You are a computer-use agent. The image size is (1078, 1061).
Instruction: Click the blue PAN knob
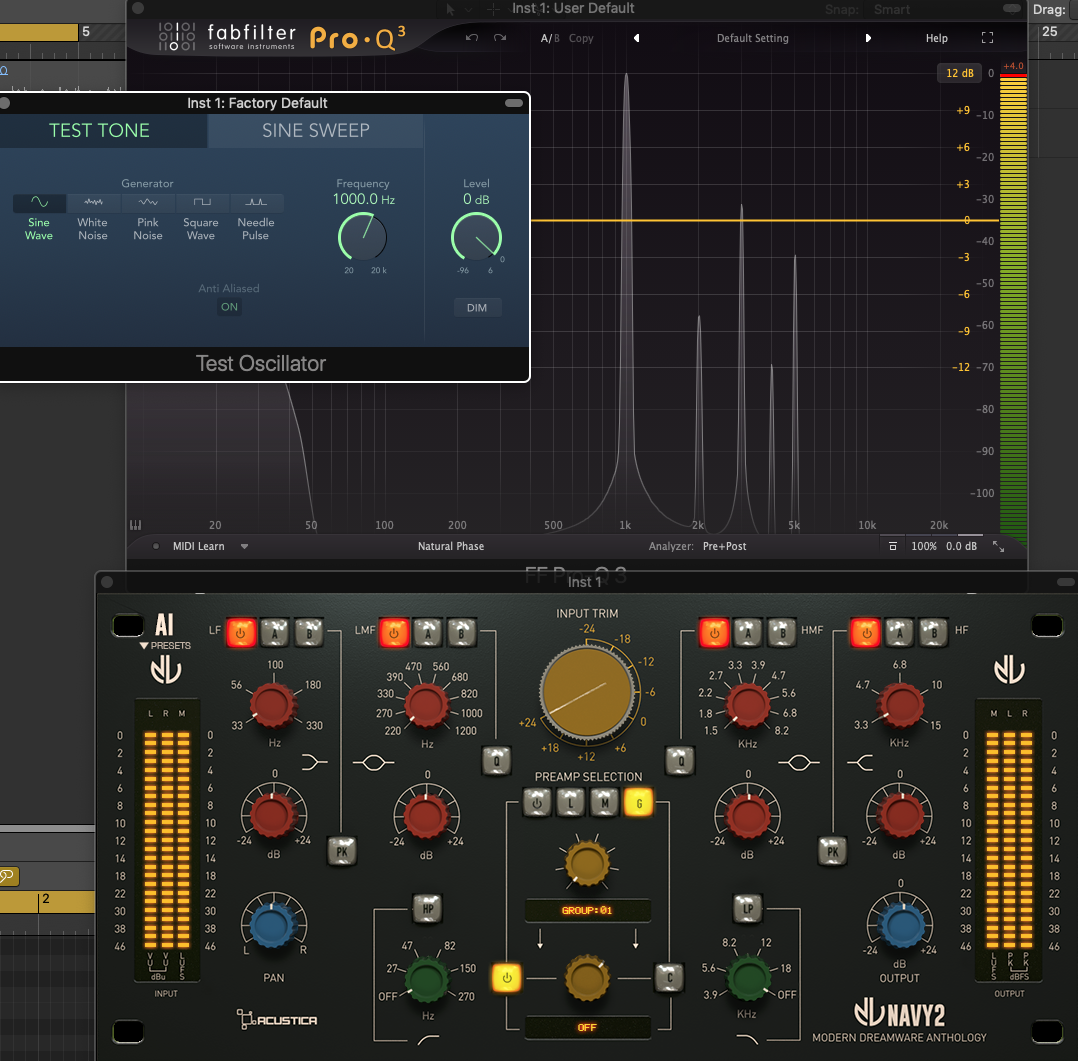[x=273, y=926]
